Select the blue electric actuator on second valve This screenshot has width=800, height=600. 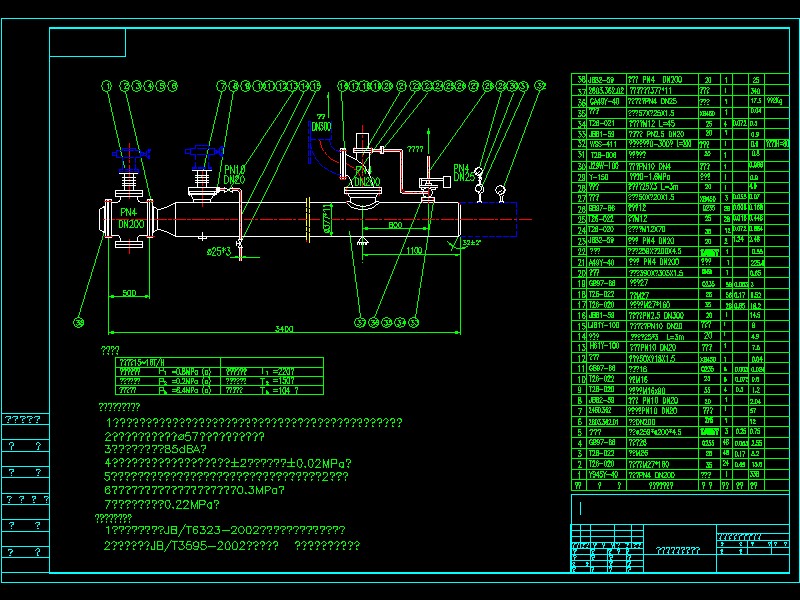204,151
